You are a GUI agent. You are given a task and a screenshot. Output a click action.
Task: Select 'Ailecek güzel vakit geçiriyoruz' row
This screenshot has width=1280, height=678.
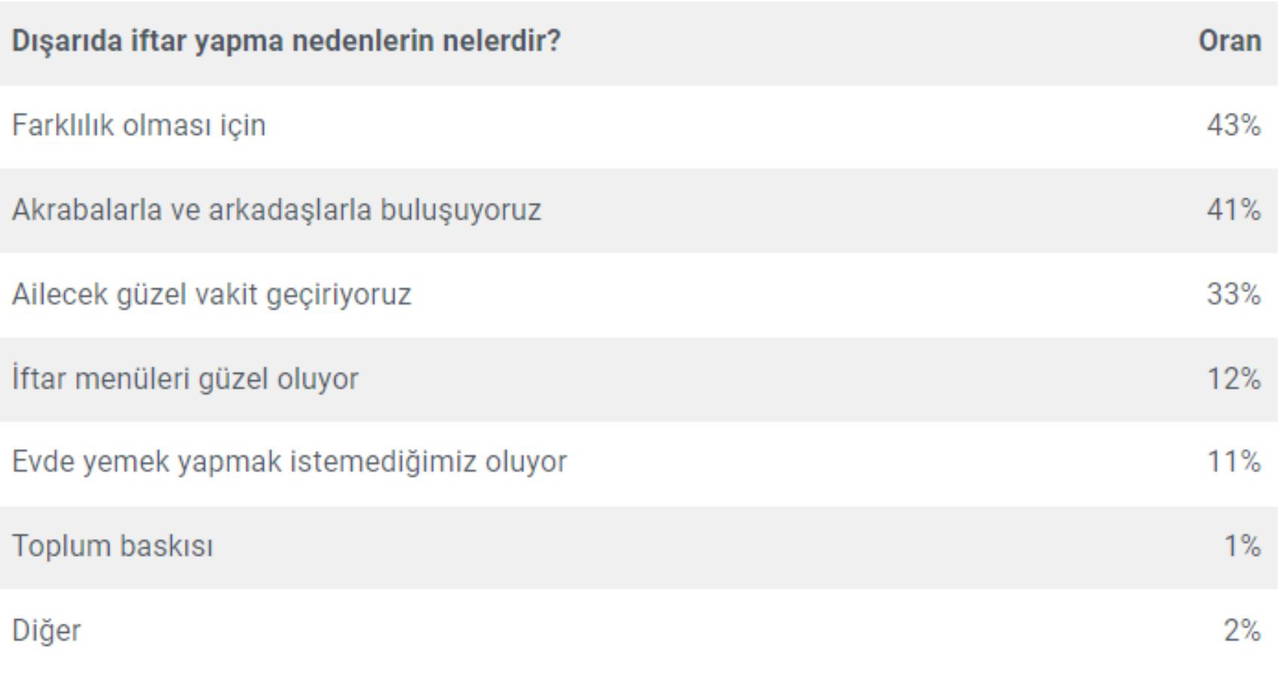coord(211,295)
